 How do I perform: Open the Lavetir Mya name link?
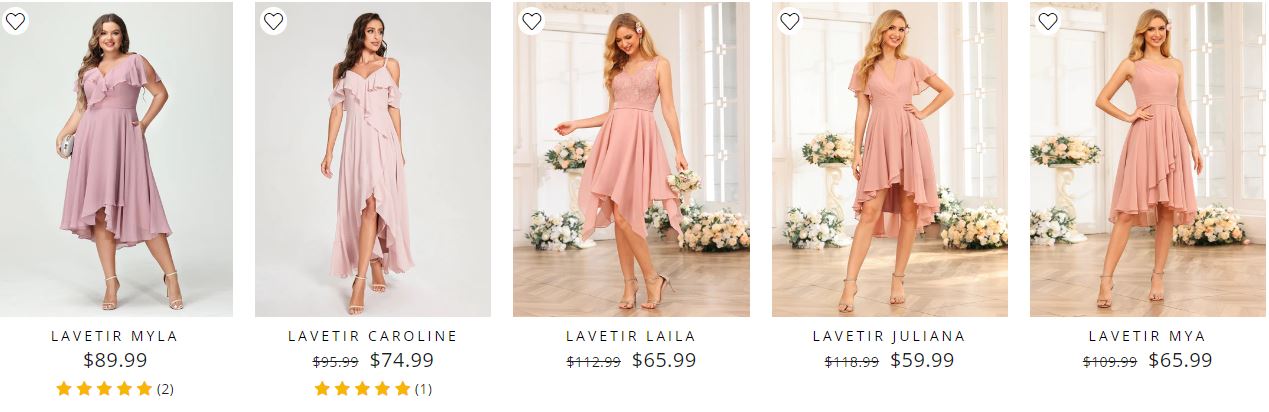(x=1147, y=336)
